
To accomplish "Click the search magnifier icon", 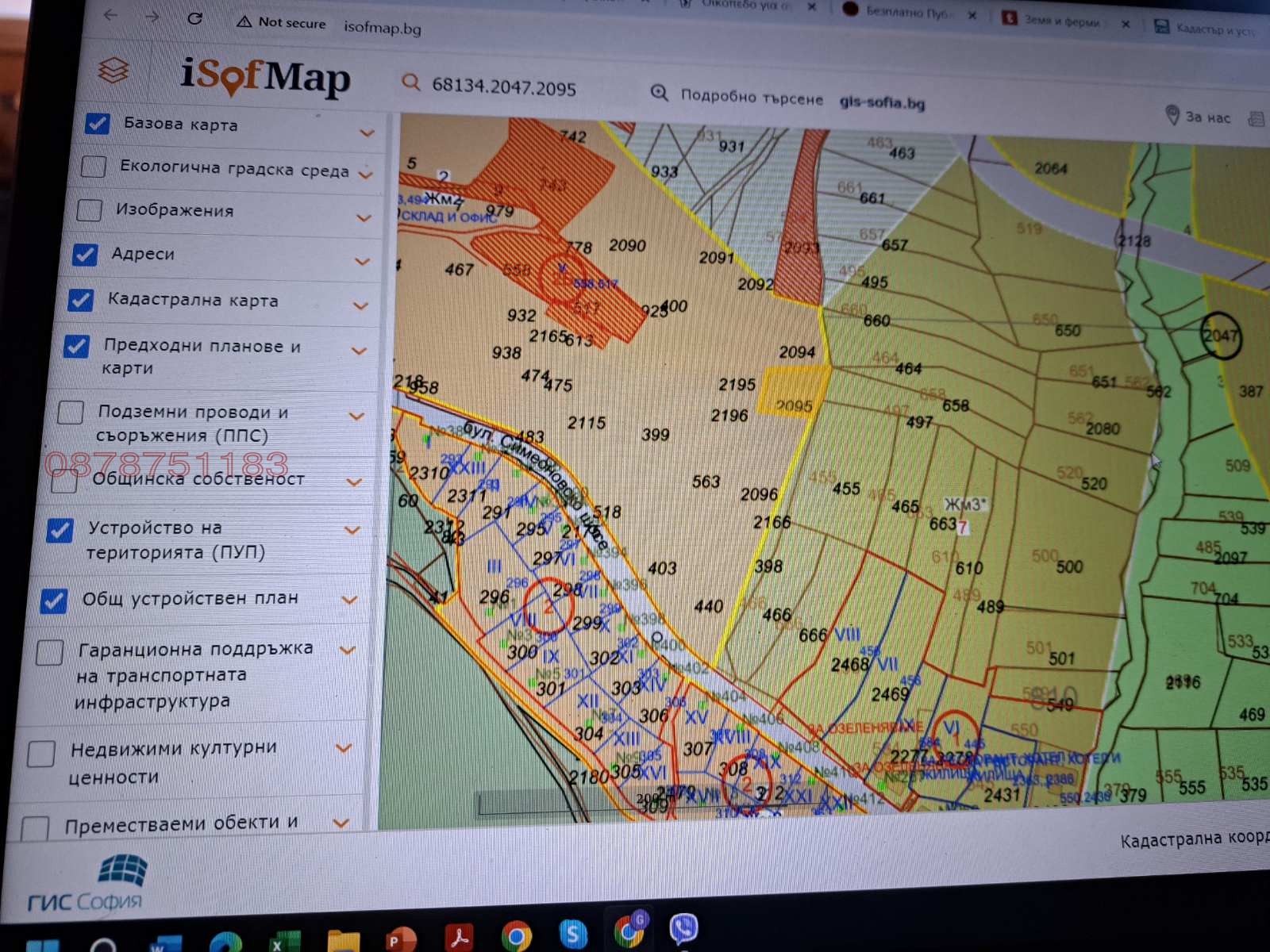I will coord(410,82).
